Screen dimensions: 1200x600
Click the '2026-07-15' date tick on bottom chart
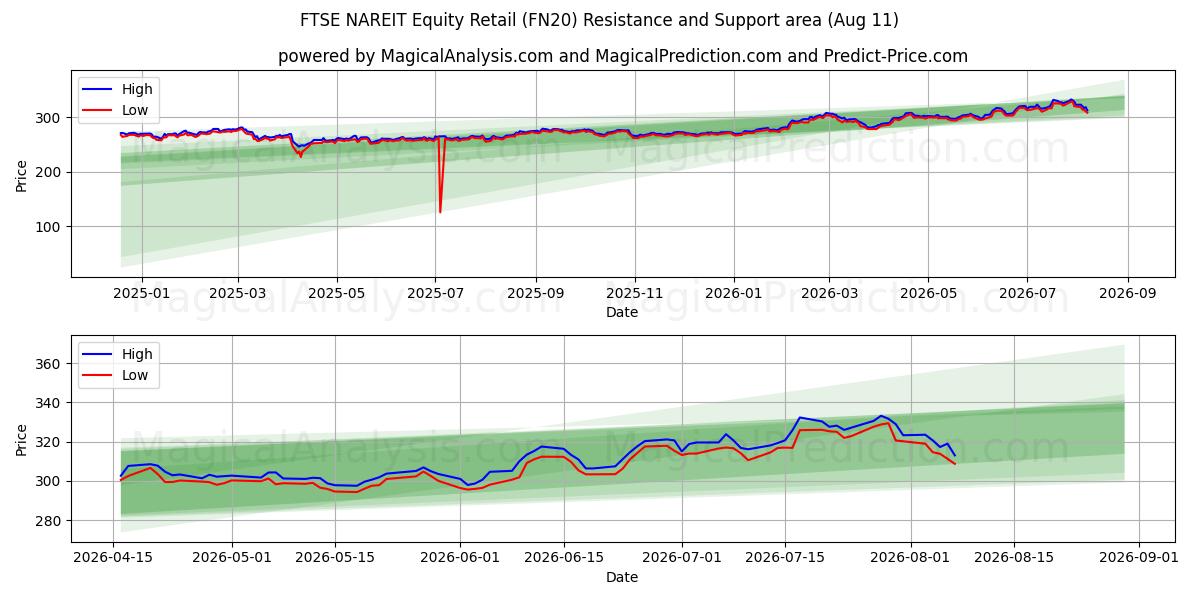coord(785,559)
